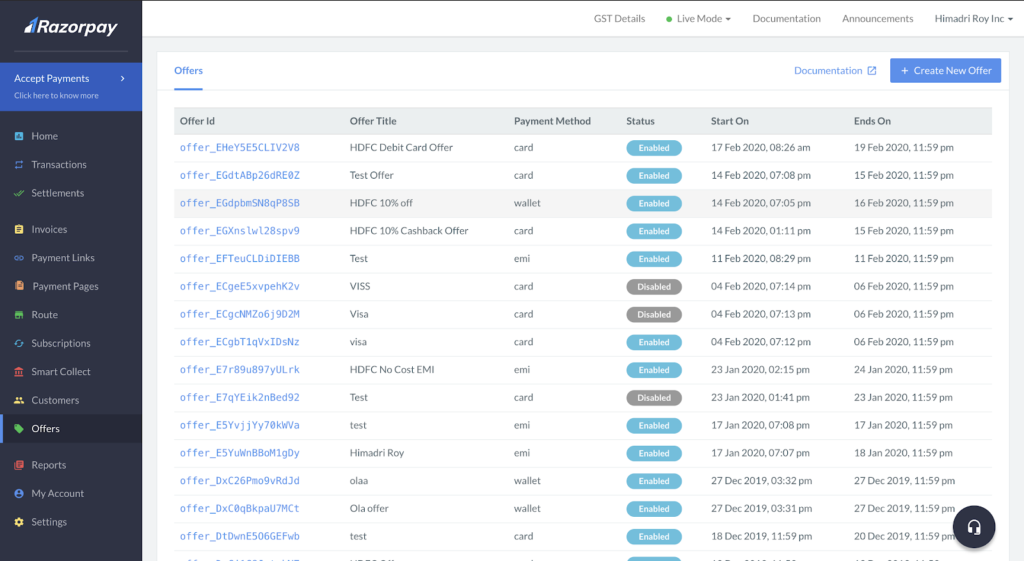Viewport: 1024px width, 561px height.
Task: Expand Accept Payments chevron arrow
Action: point(122,78)
